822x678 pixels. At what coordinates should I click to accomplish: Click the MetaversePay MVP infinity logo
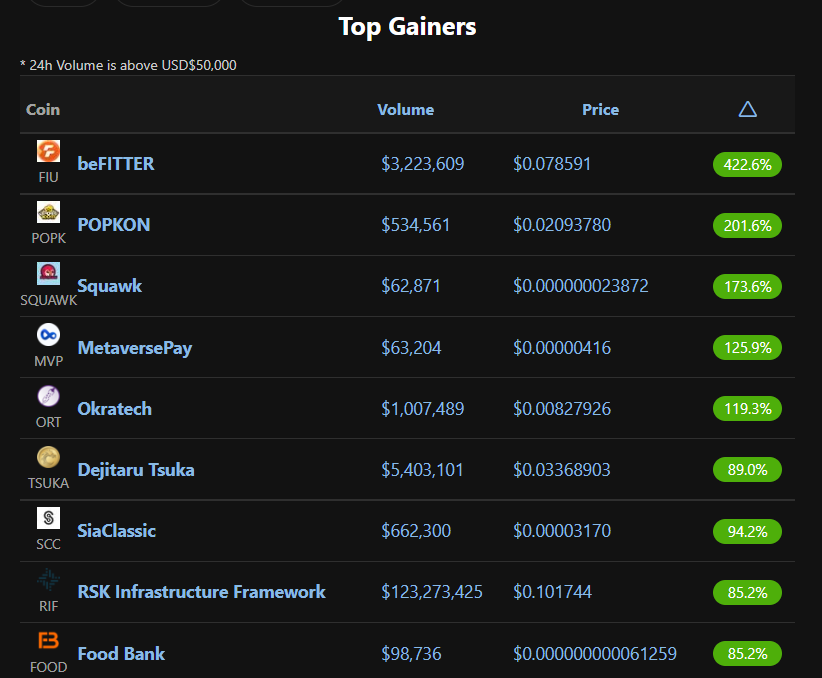click(x=48, y=335)
